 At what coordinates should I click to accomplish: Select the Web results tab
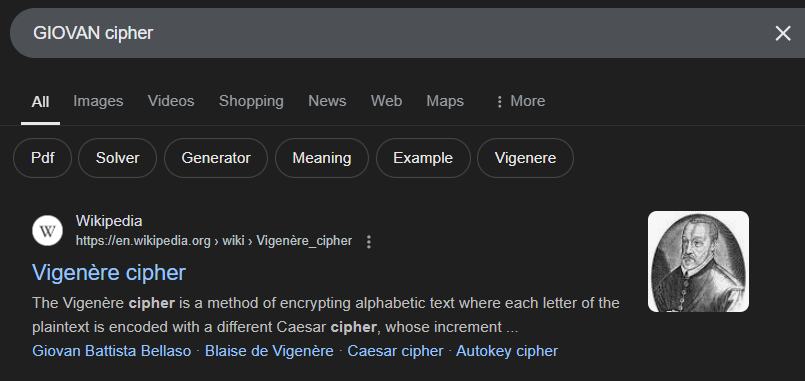tap(386, 101)
